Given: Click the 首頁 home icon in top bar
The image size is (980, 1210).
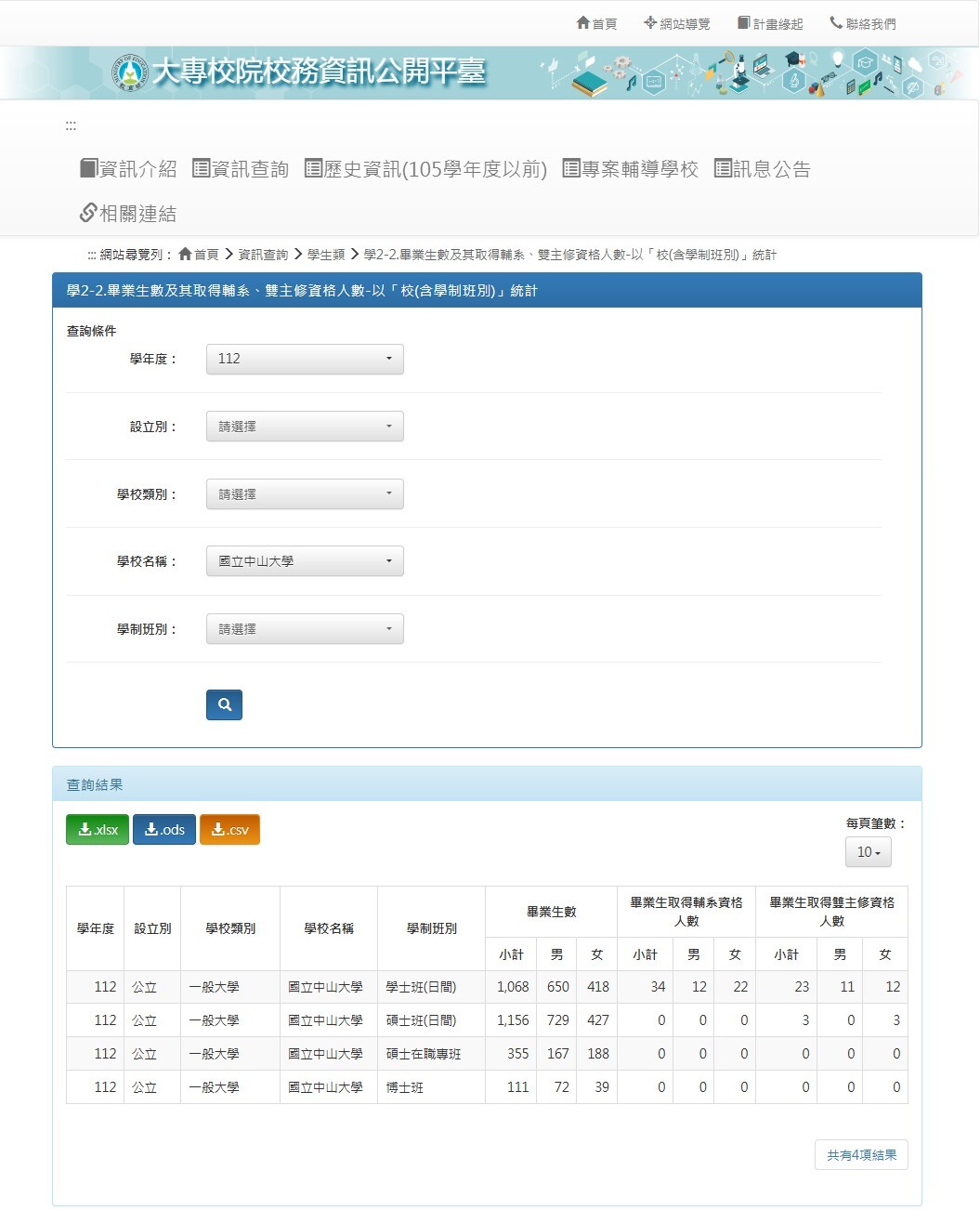Looking at the screenshot, I should pyautogui.click(x=596, y=23).
